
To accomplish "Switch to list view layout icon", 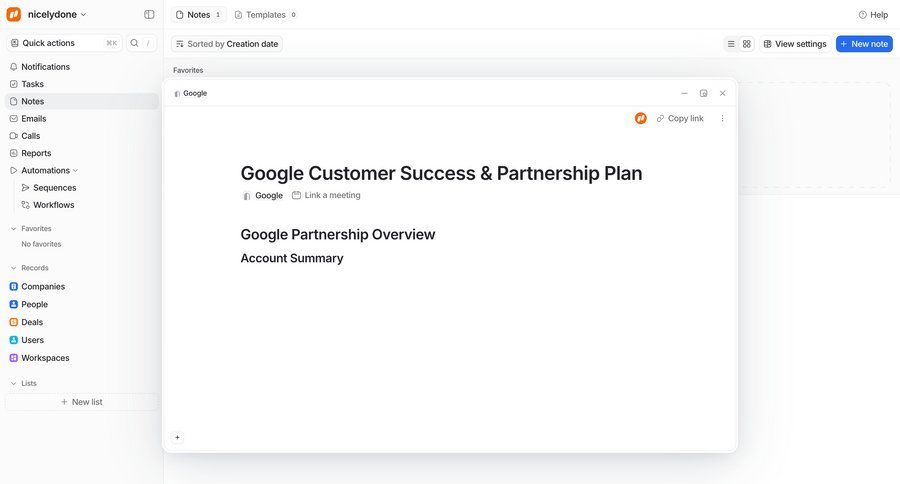I will (731, 44).
